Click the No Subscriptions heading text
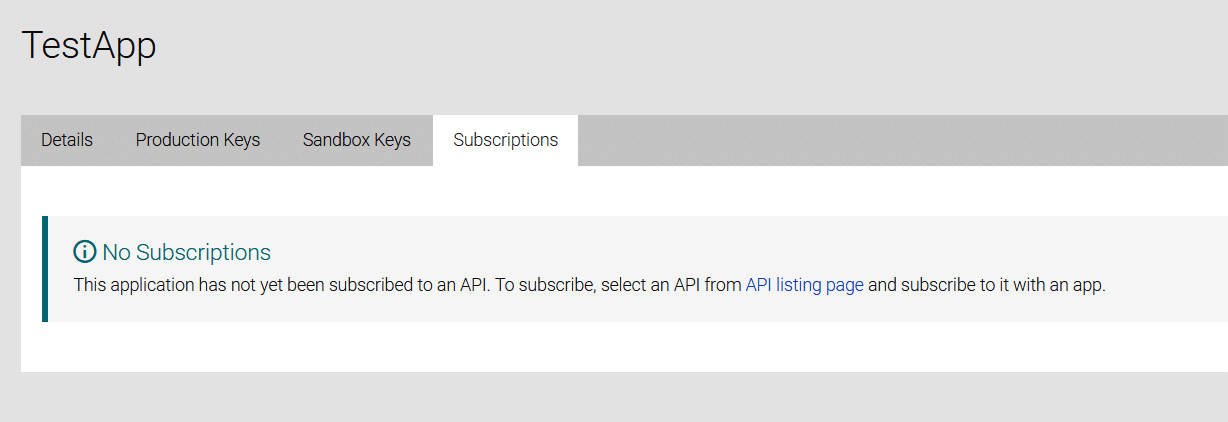This screenshot has height=422, width=1228. point(186,252)
